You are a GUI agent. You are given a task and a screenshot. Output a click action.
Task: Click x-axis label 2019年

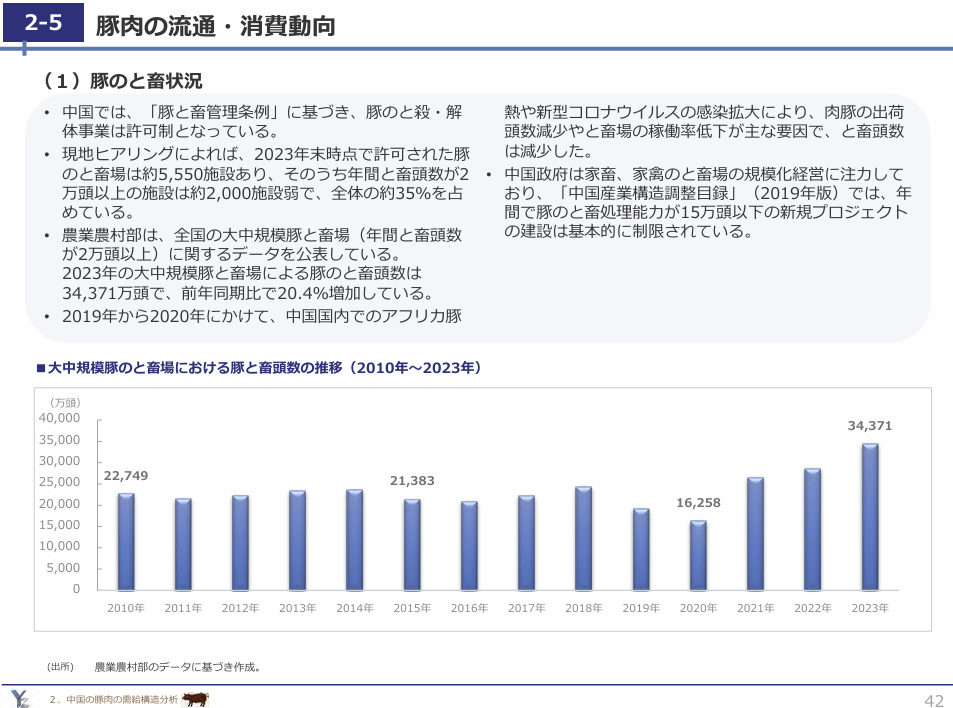pos(641,608)
